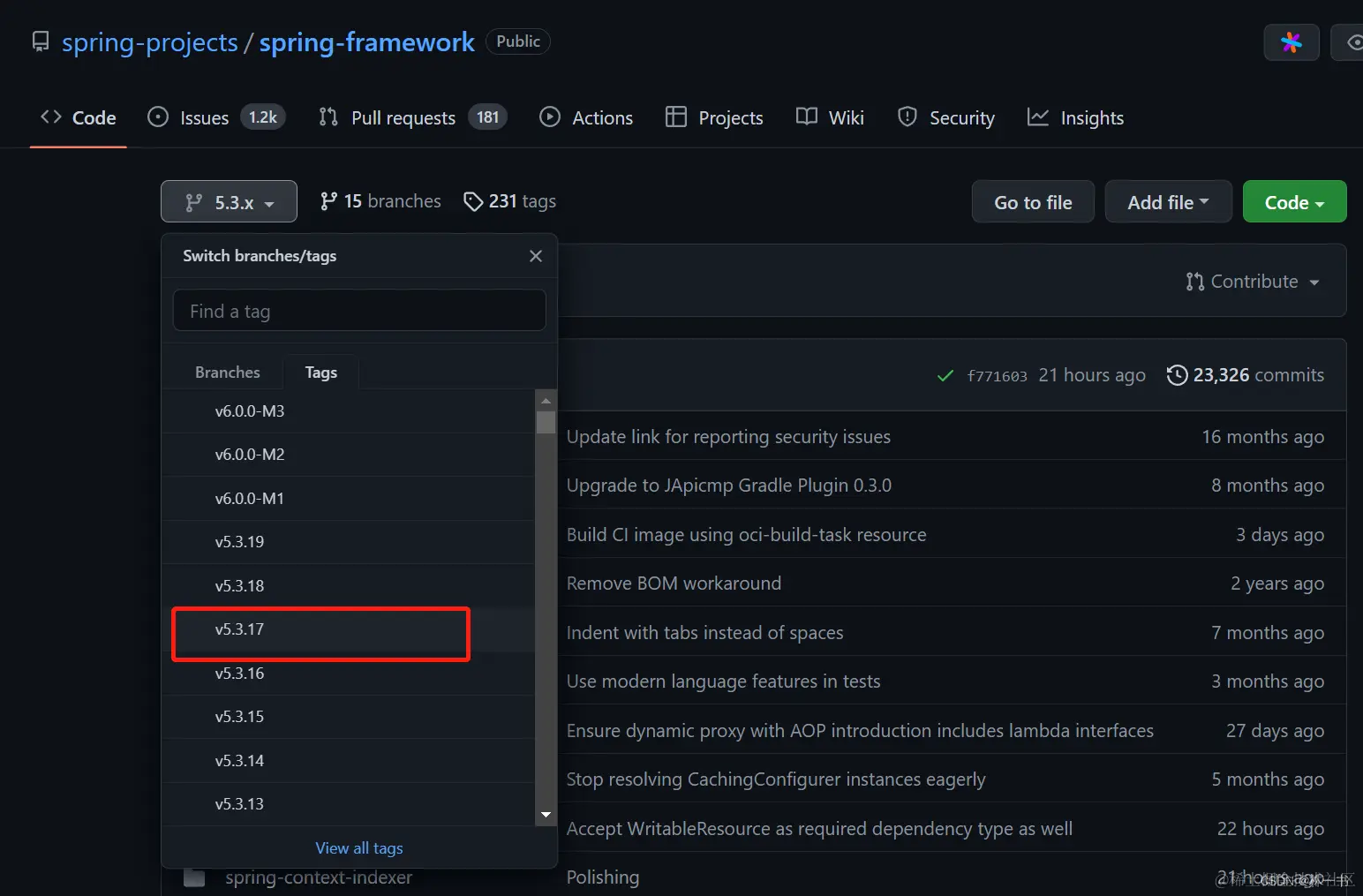This screenshot has width=1363, height=896.
Task: Click the repository icon beside spring-projects
Action: pyautogui.click(x=41, y=42)
